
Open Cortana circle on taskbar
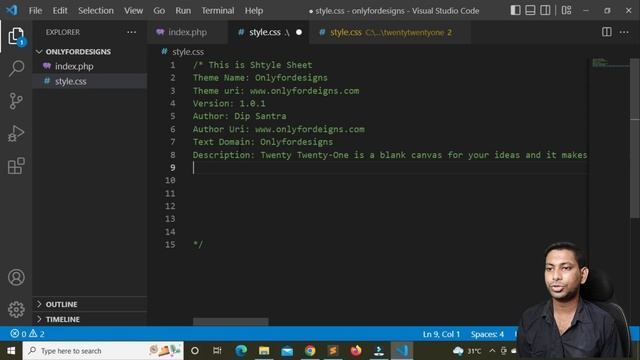[195, 351]
